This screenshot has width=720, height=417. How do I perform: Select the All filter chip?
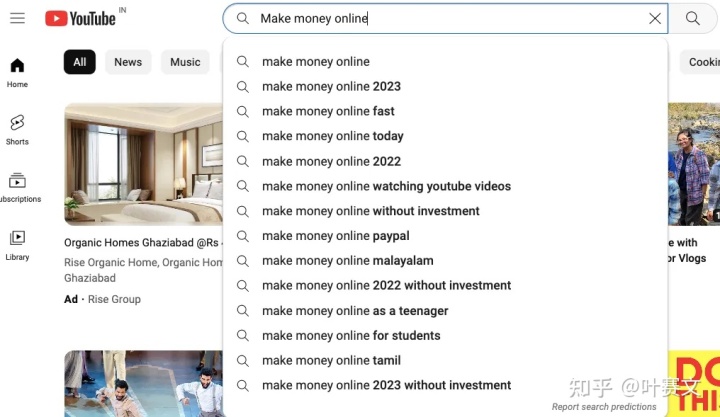pyautogui.click(x=79, y=62)
